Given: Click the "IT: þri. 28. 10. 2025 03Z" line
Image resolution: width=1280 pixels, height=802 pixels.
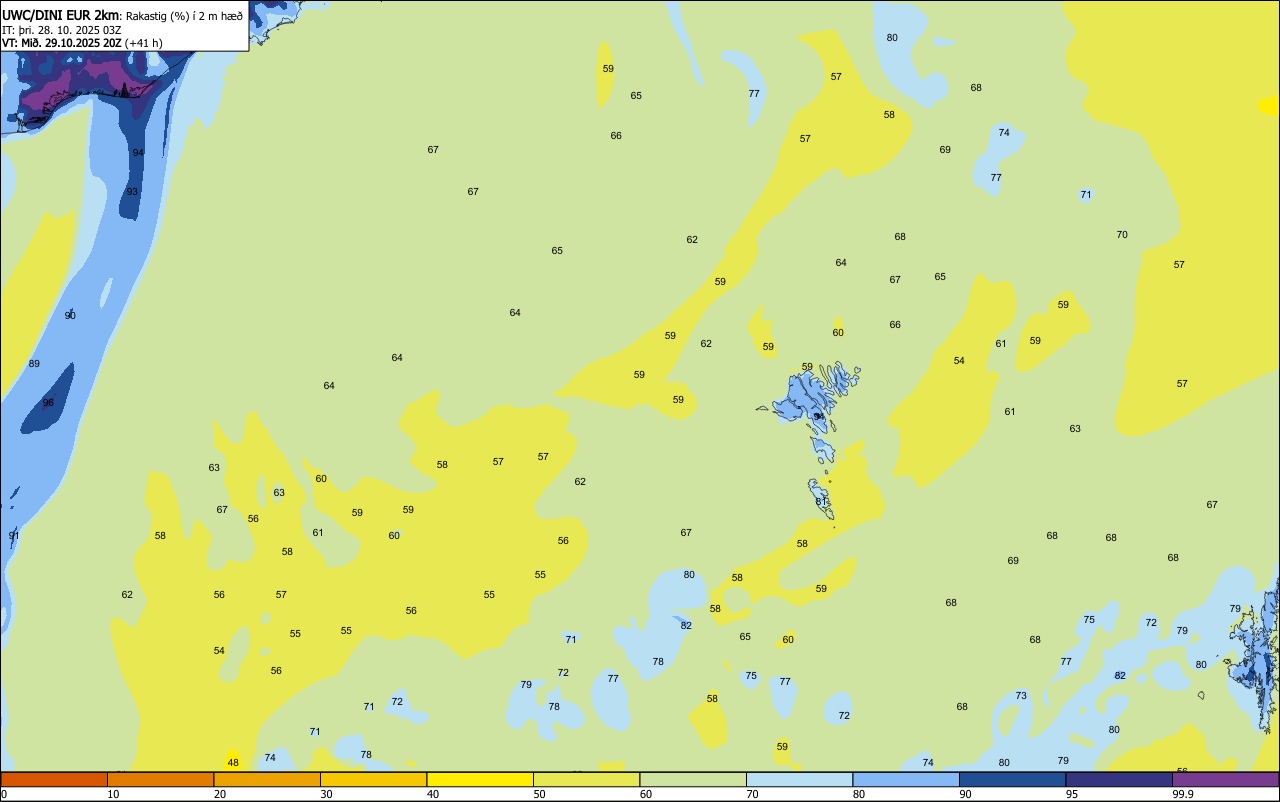Looking at the screenshot, I should (62, 30).
